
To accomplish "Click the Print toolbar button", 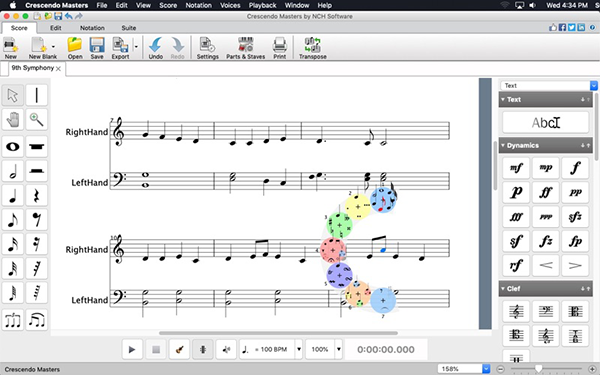I will [x=279, y=48].
